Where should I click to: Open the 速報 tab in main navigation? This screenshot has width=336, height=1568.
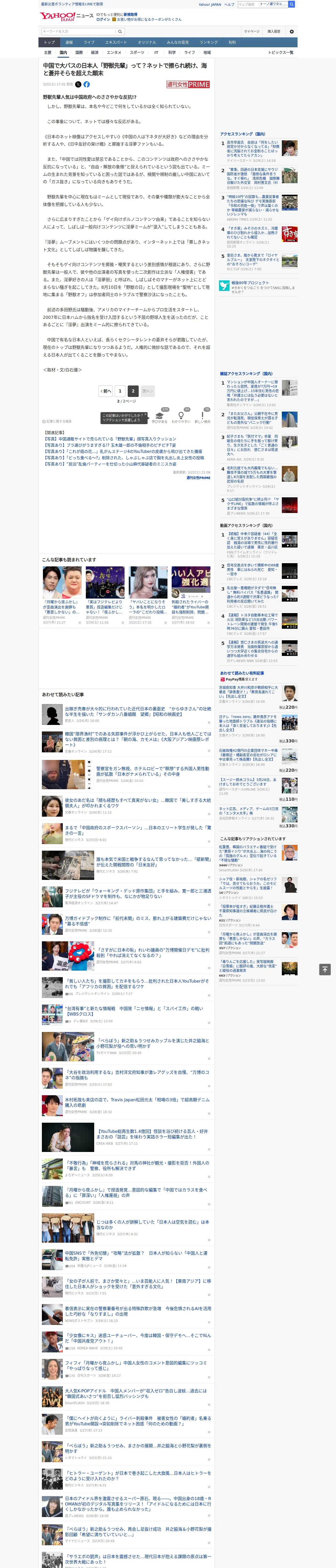tap(69, 43)
